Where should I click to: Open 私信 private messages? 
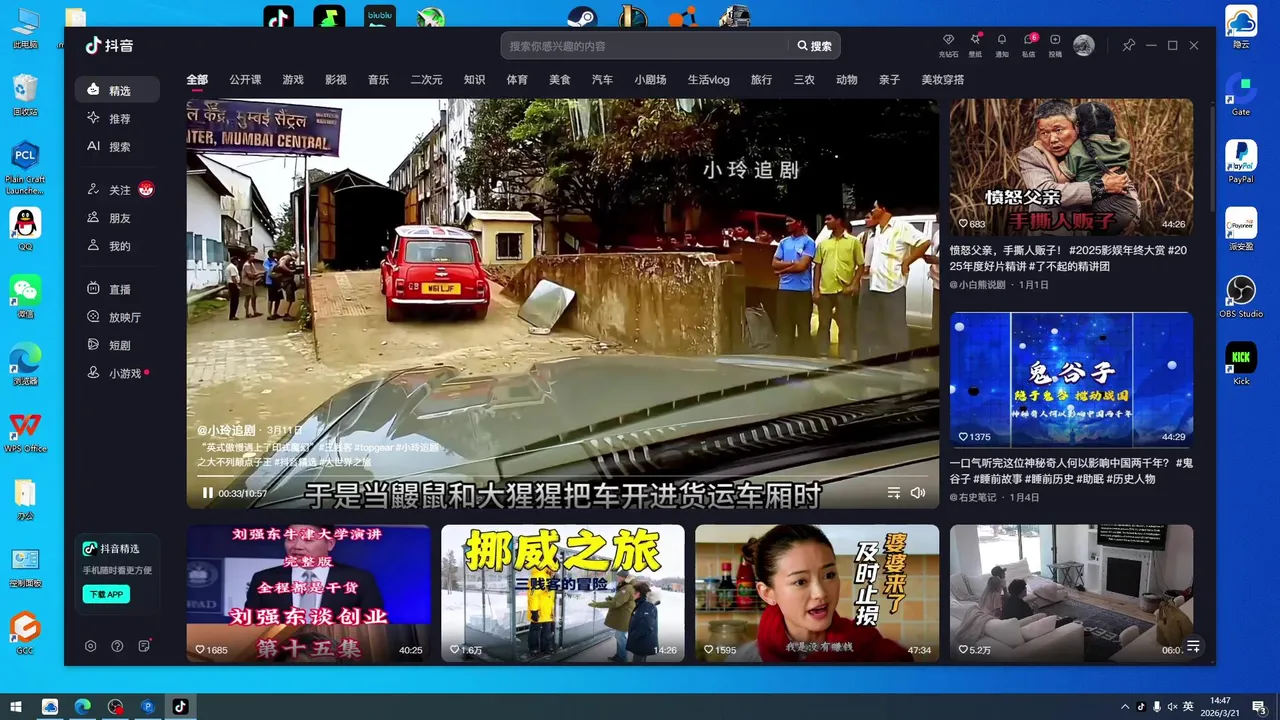[1029, 45]
